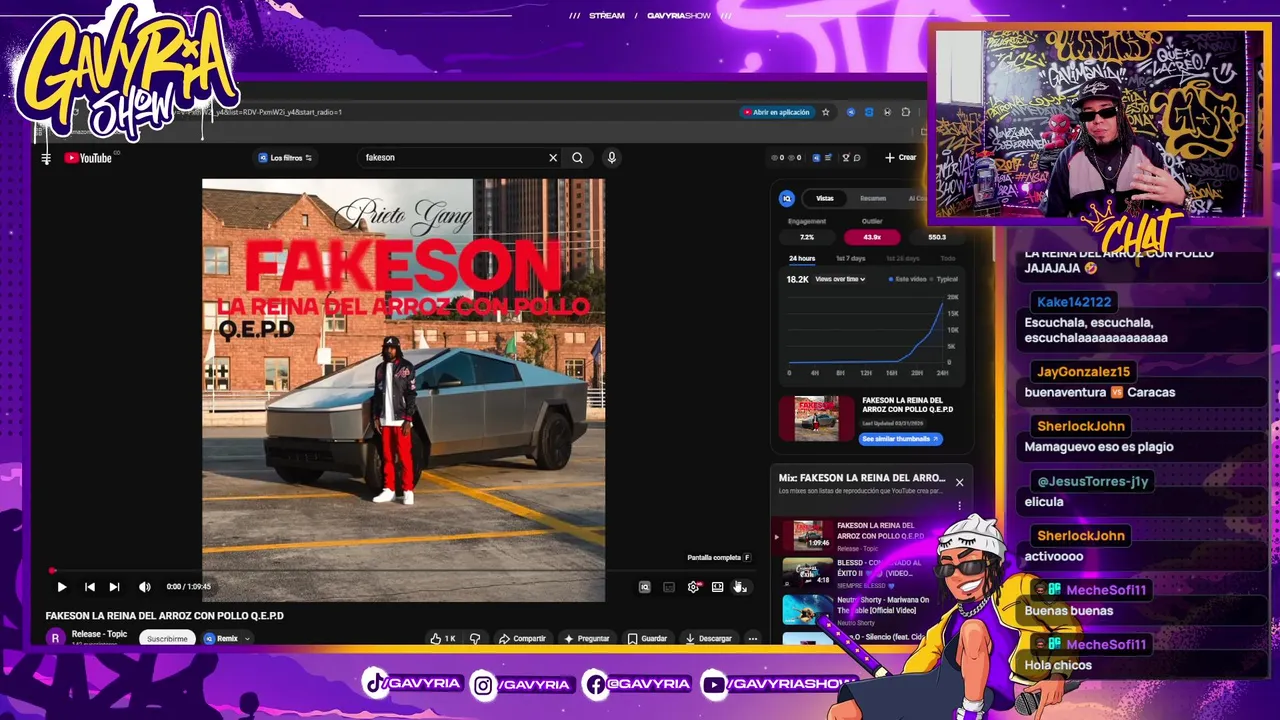
Task: Click the vidIQ logo icon in the panel
Action: [x=787, y=198]
